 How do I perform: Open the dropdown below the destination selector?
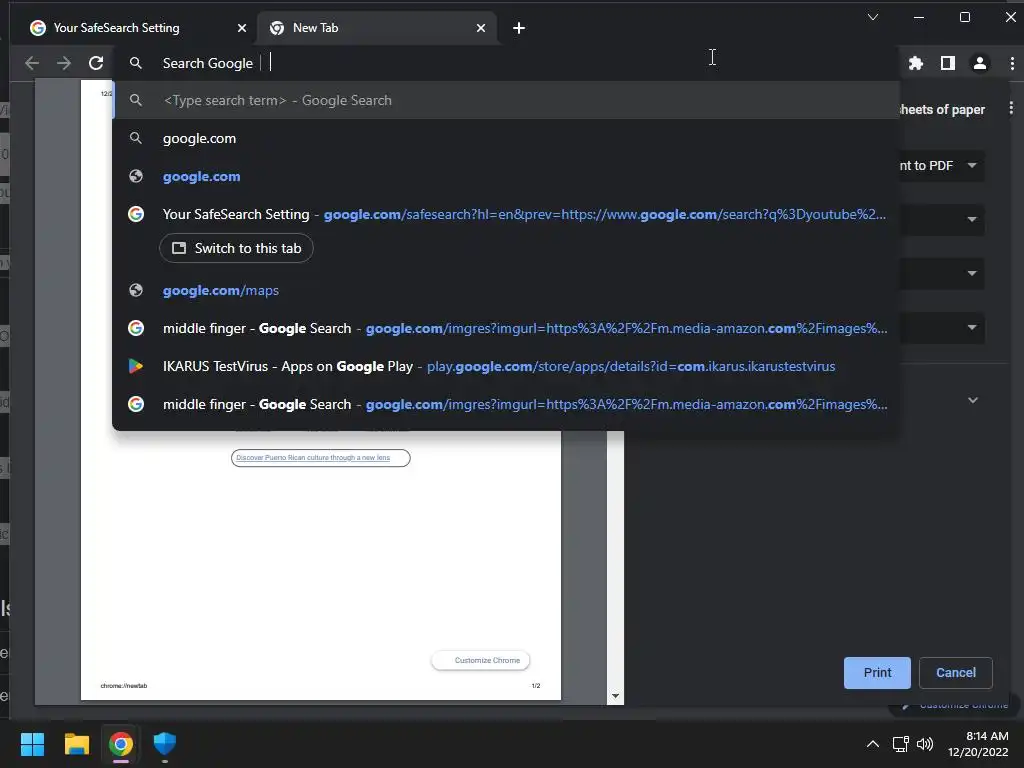[x=942, y=219]
